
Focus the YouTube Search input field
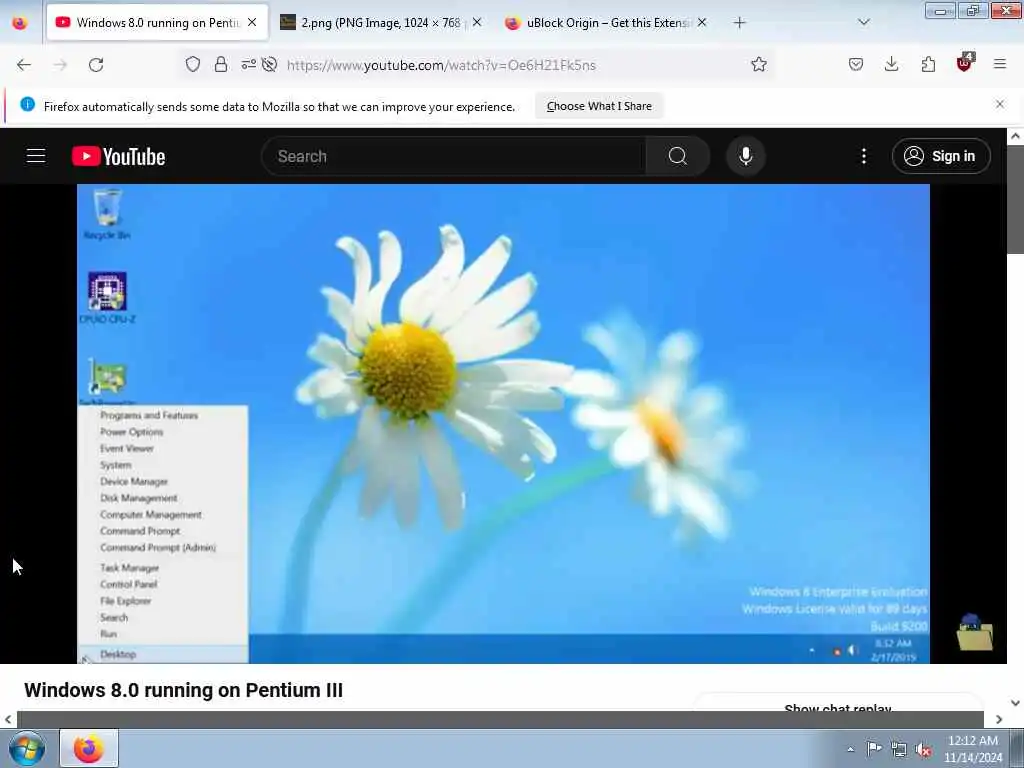pos(454,156)
